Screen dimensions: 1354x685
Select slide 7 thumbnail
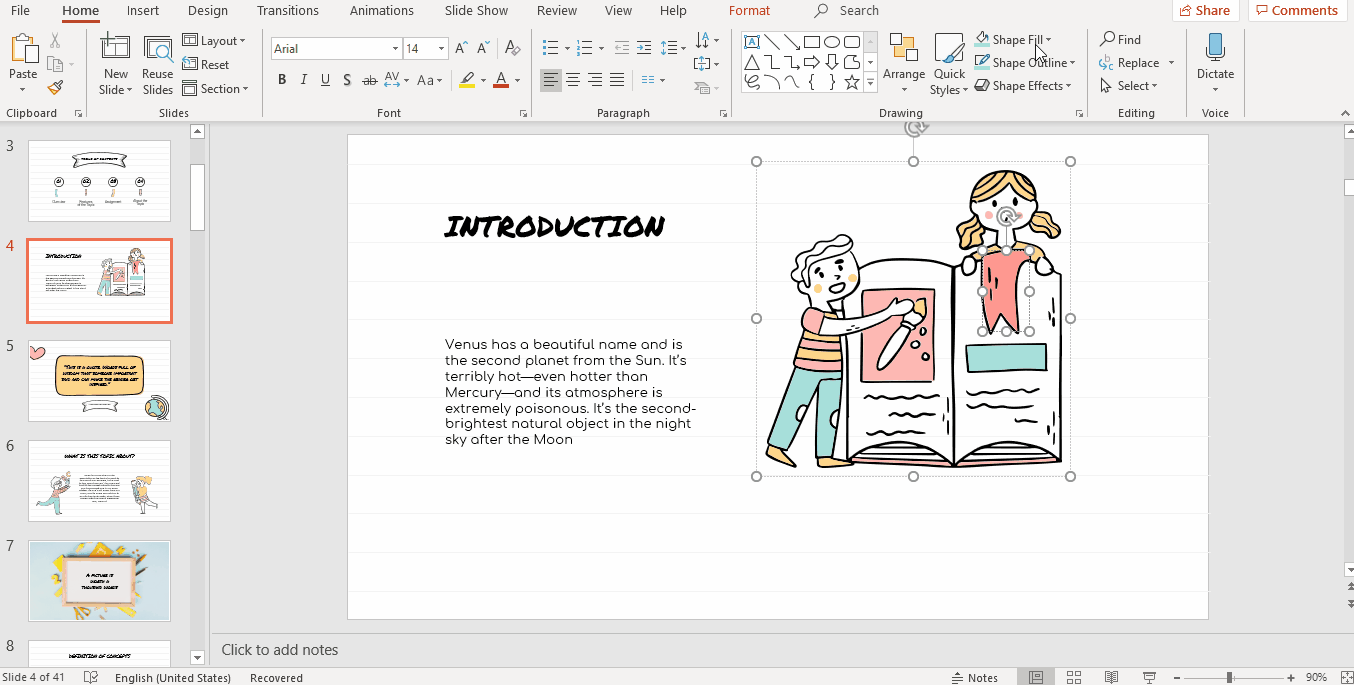click(x=99, y=580)
